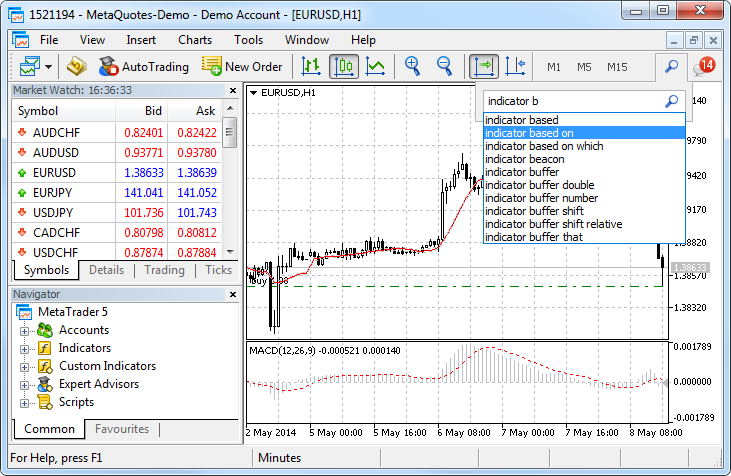Image resolution: width=731 pixels, height=476 pixels.
Task: Open the Charts menu
Action: click(195, 40)
